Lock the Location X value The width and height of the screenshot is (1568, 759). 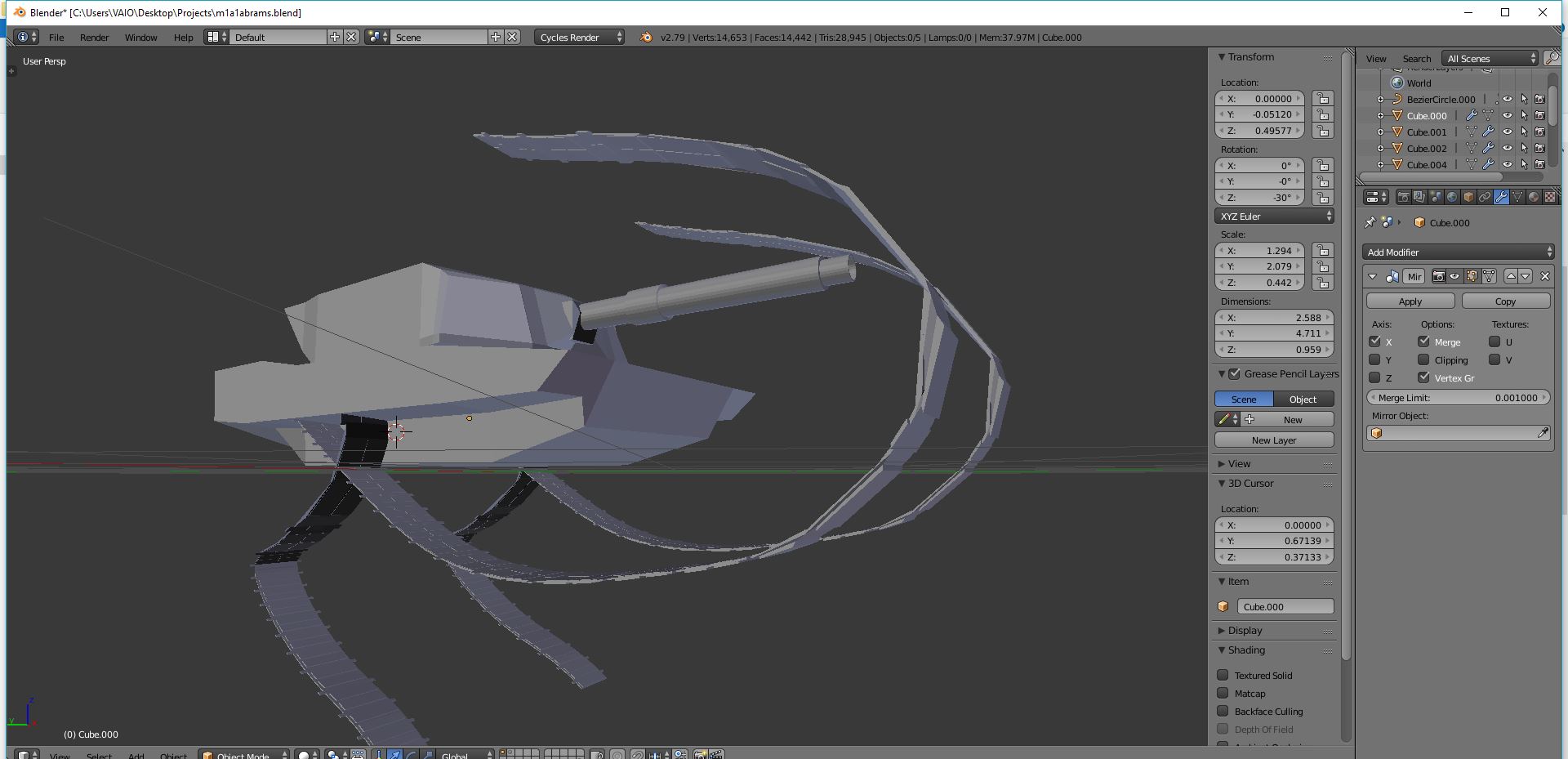[x=1322, y=99]
